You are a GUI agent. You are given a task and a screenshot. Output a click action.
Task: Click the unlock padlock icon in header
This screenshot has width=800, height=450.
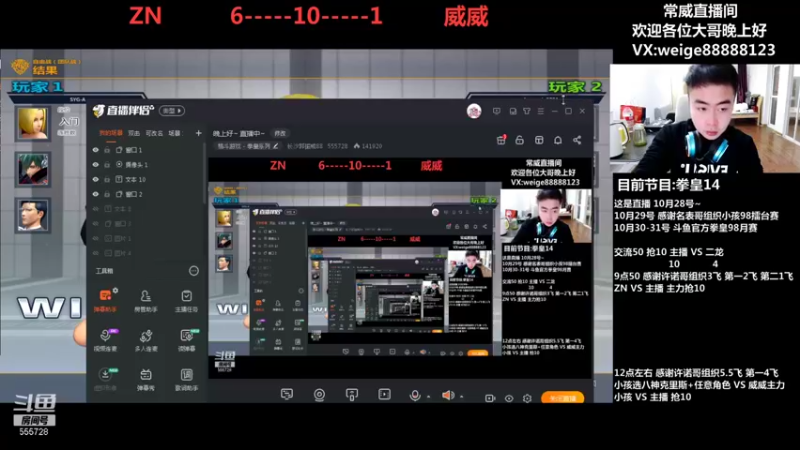(x=519, y=140)
